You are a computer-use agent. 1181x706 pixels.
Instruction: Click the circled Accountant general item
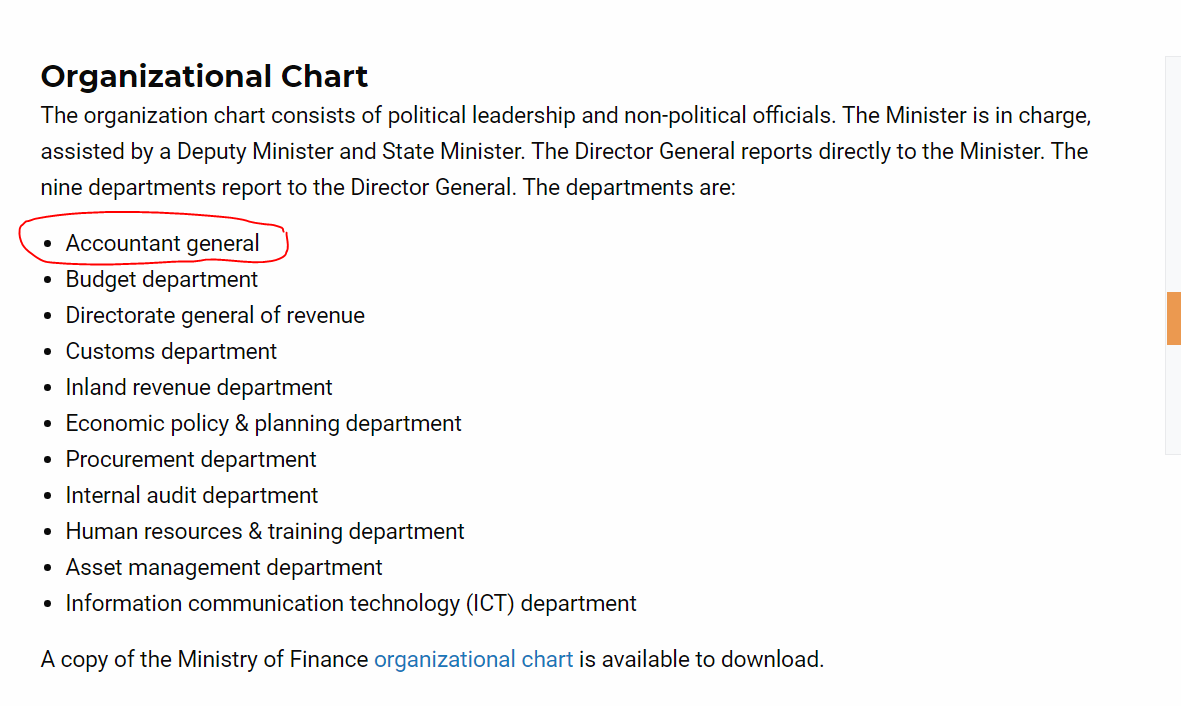[x=162, y=243]
